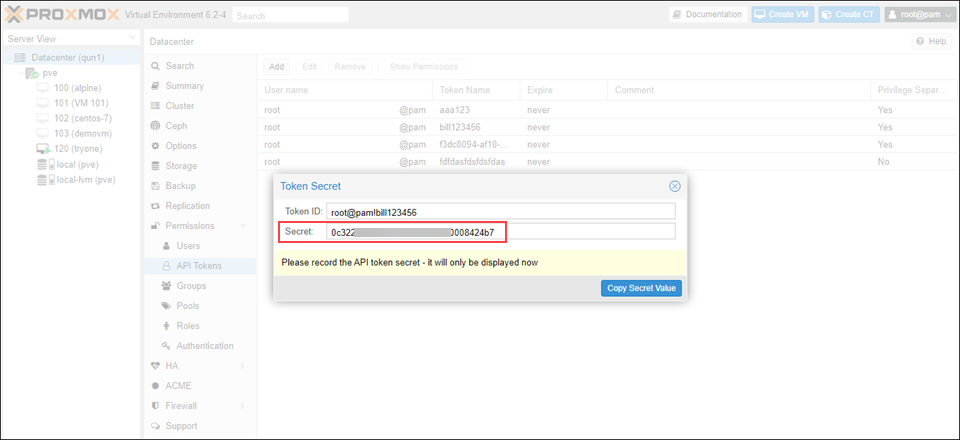This screenshot has width=960, height=440.
Task: Click the Secret value field
Action: tap(500, 232)
